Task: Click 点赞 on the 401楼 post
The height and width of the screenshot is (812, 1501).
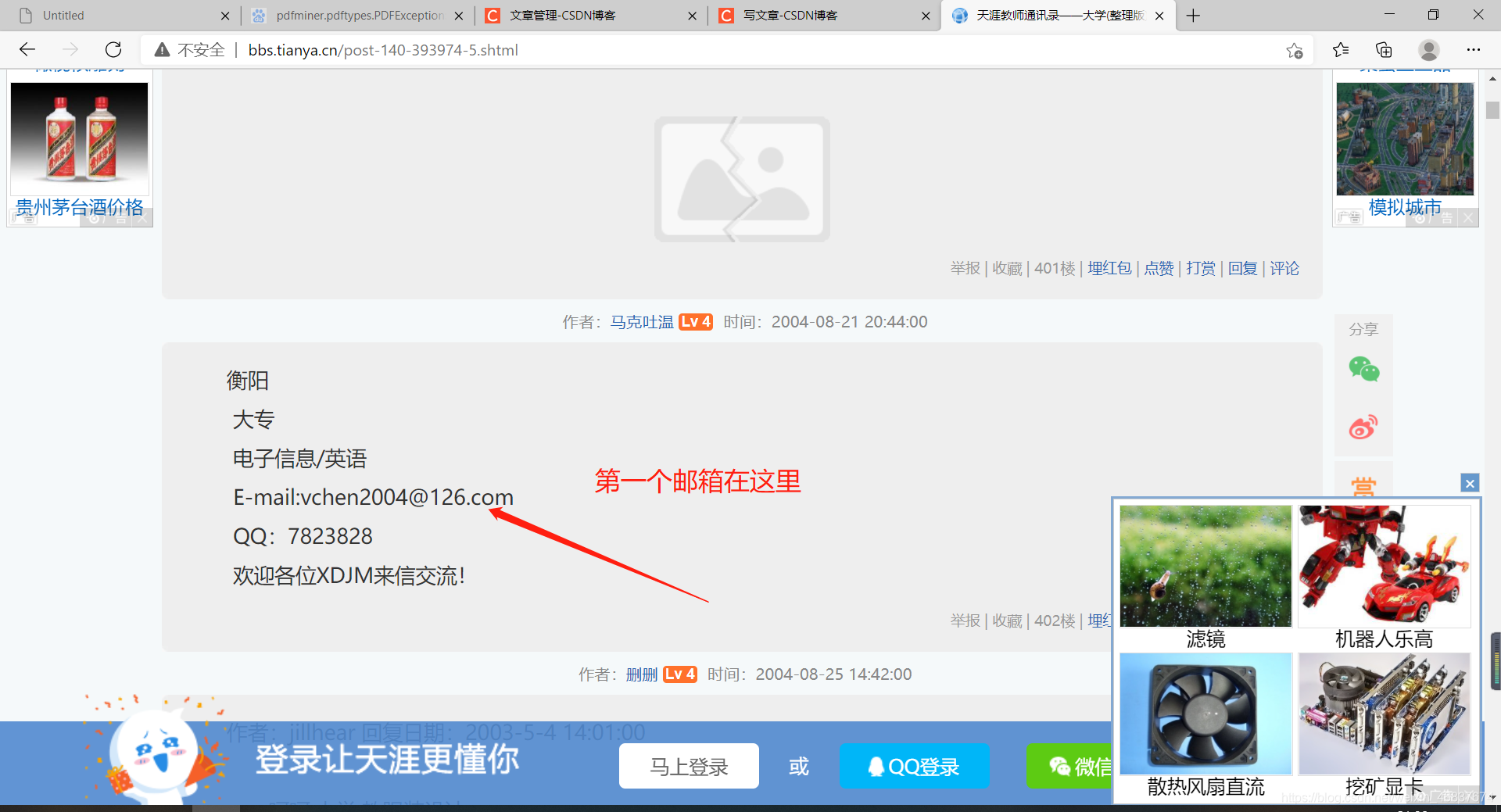Action: pyautogui.click(x=1159, y=268)
